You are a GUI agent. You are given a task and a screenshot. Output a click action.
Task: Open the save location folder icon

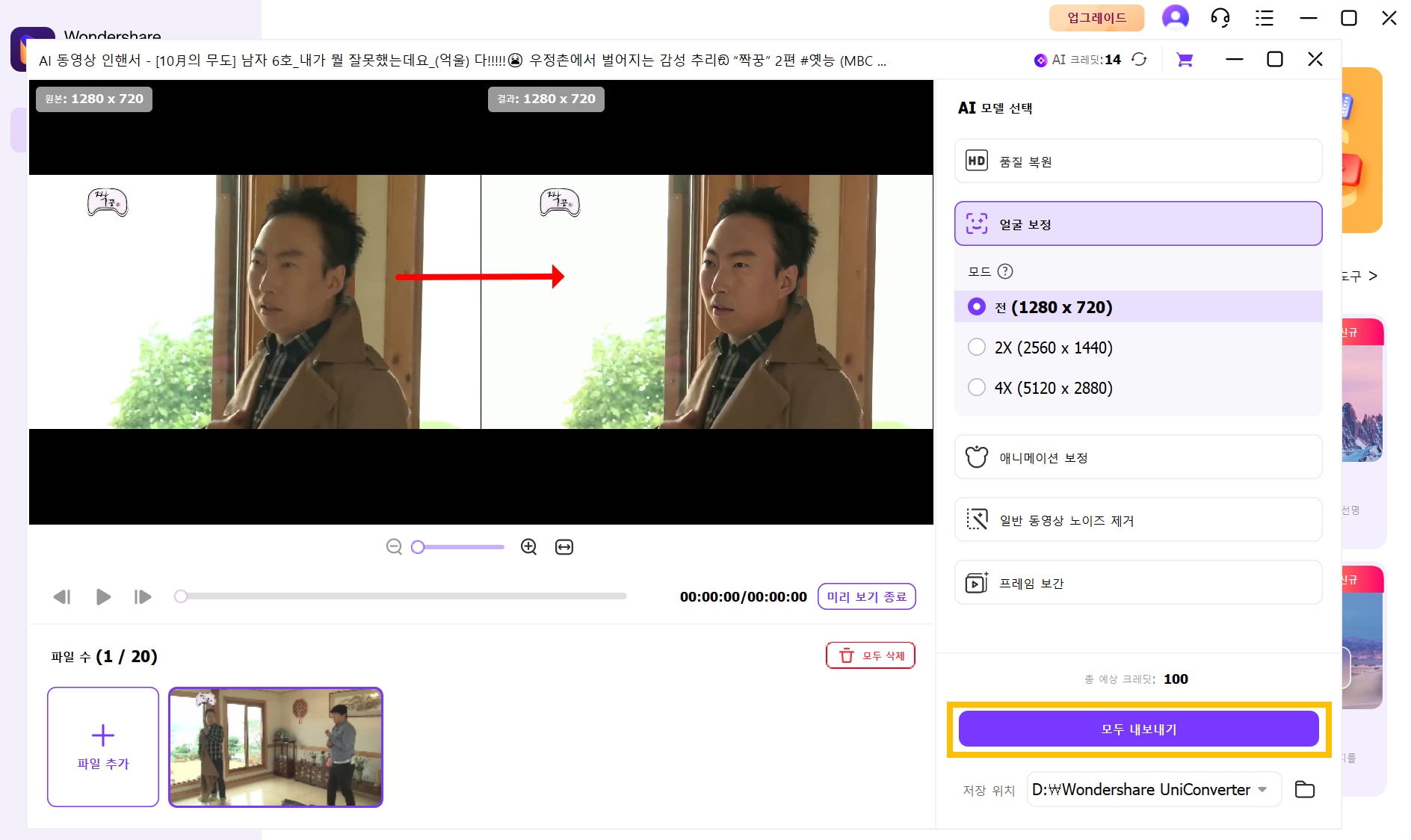1305,789
